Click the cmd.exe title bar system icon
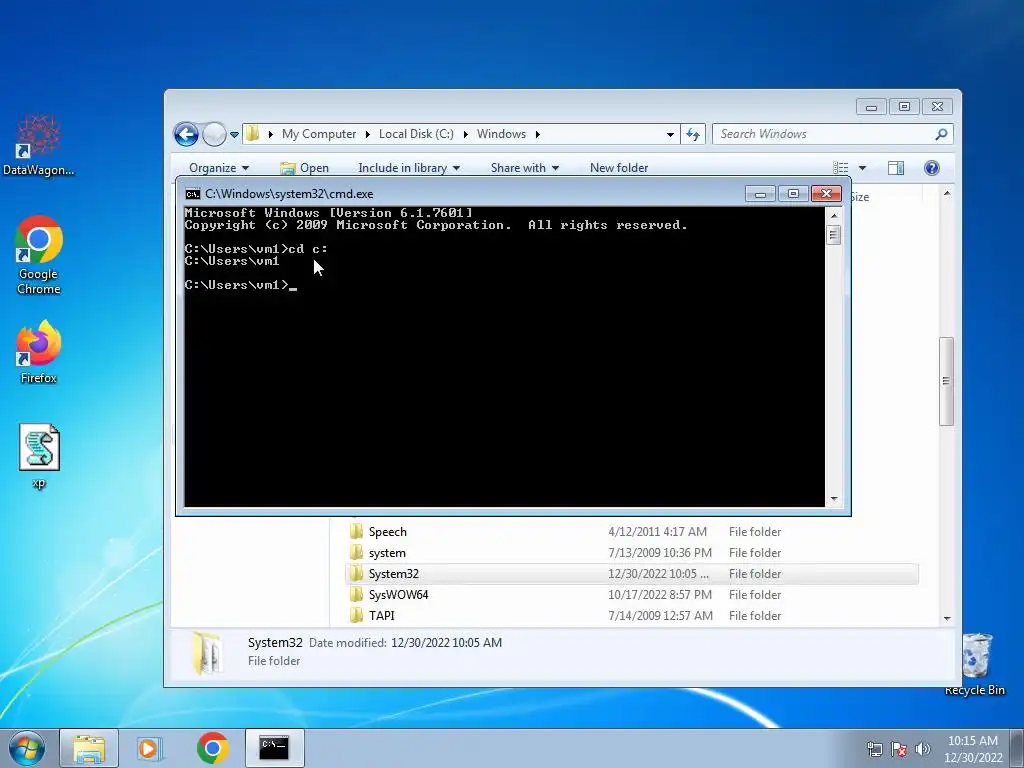This screenshot has width=1024, height=768. point(193,194)
